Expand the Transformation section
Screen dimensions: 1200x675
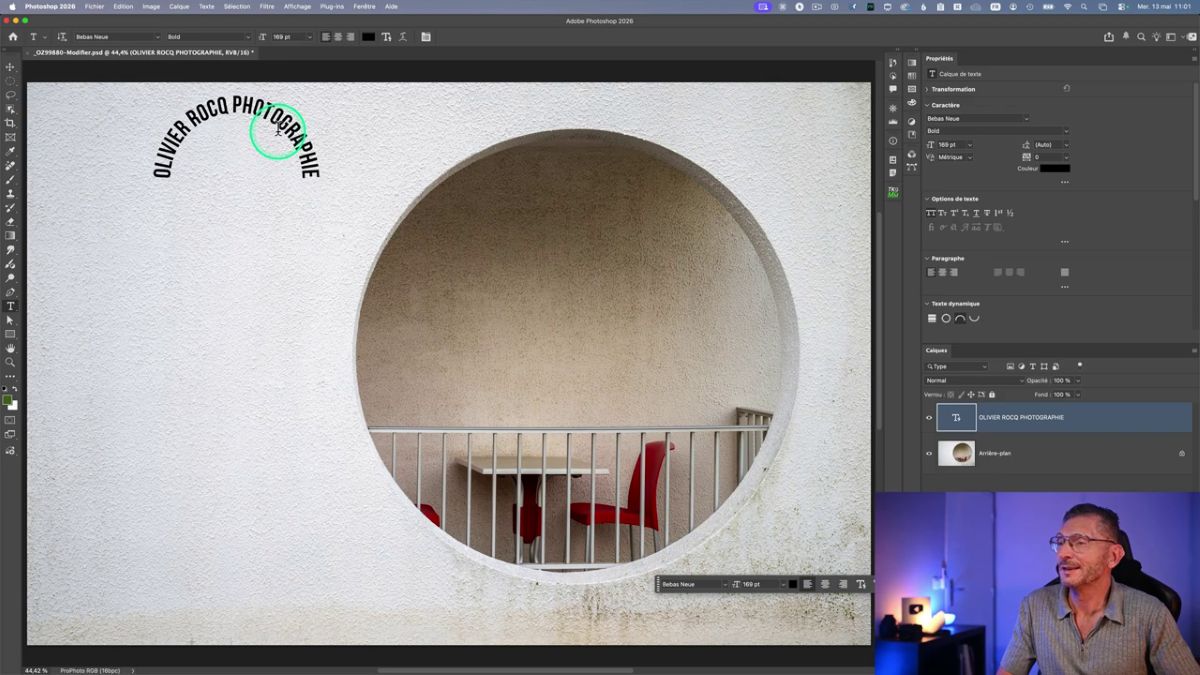927,89
